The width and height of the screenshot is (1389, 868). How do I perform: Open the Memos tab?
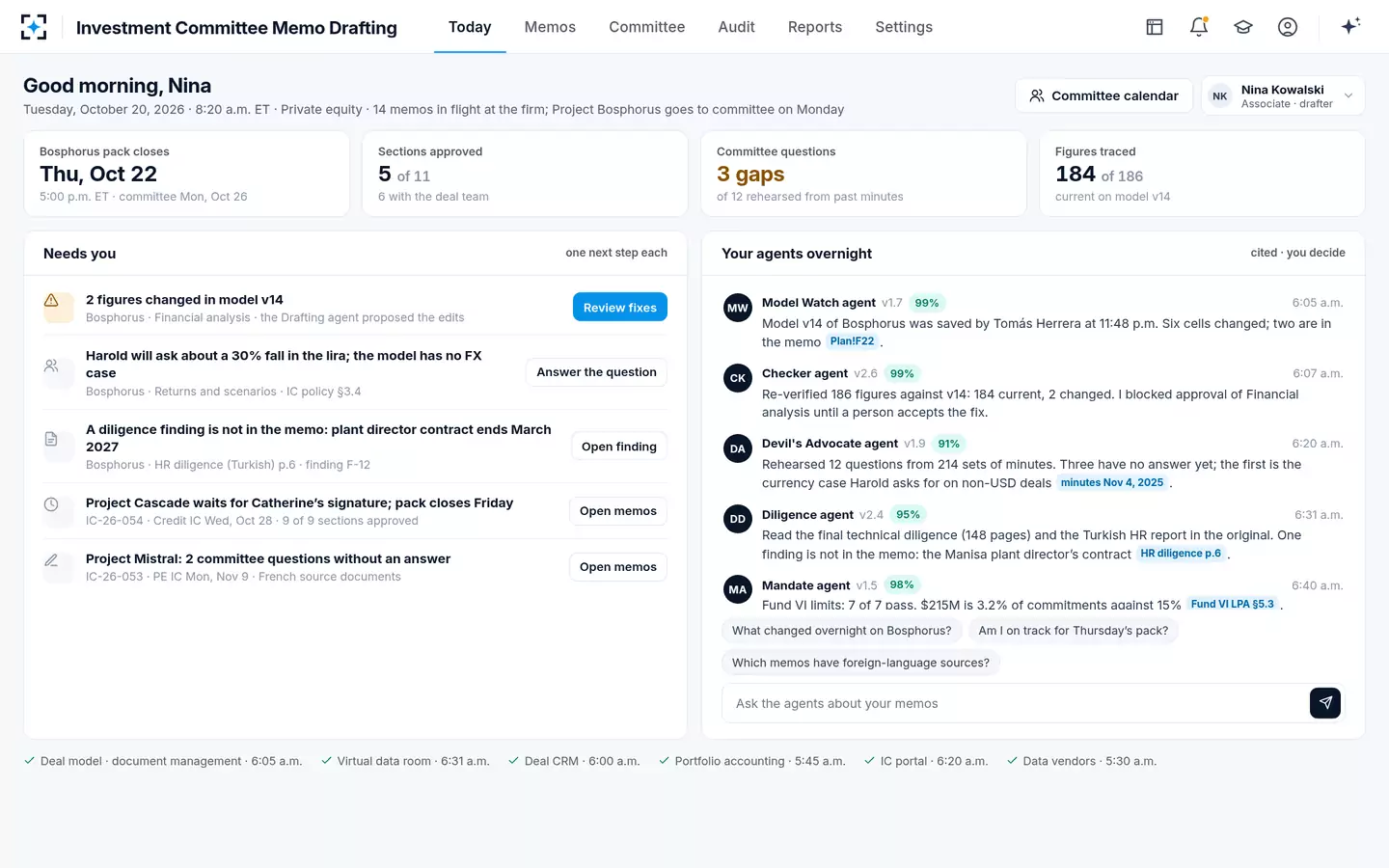550,27
